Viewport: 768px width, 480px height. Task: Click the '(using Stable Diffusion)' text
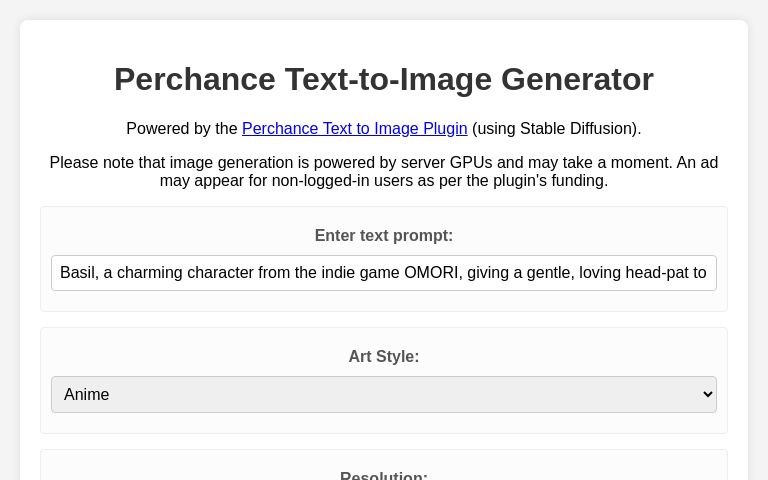(x=556, y=129)
